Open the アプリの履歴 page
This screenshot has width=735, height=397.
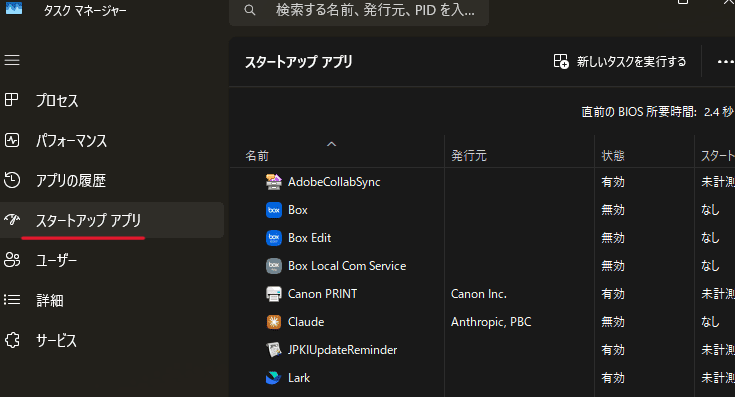[x=71, y=180]
